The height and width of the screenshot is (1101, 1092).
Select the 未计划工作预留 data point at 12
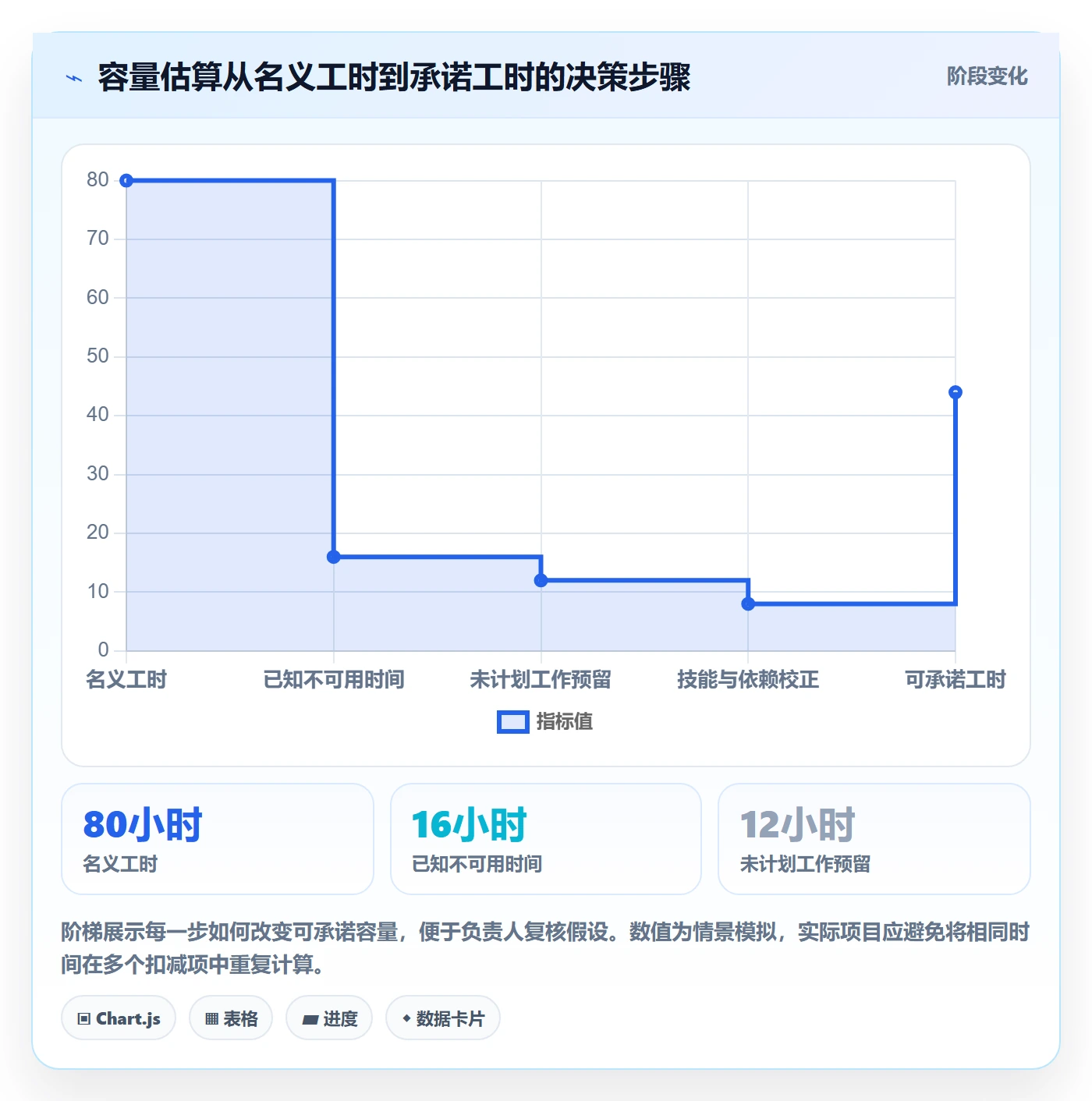pos(541,580)
